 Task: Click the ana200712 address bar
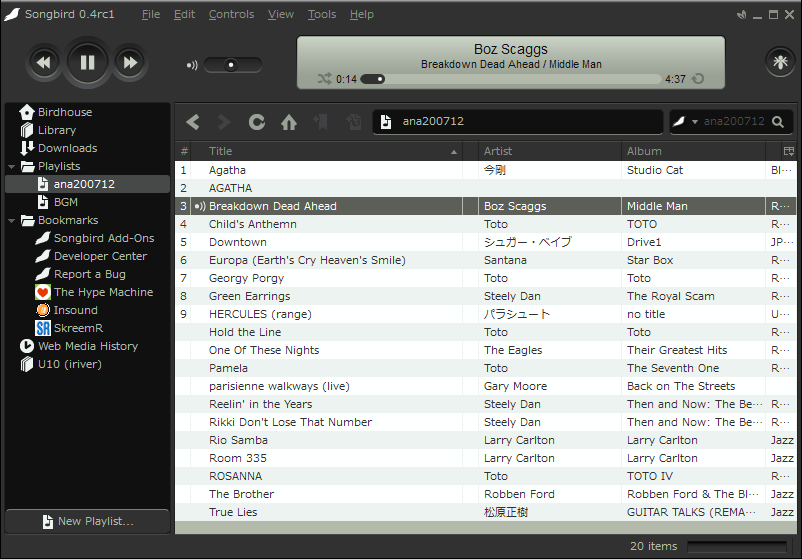[x=518, y=122]
